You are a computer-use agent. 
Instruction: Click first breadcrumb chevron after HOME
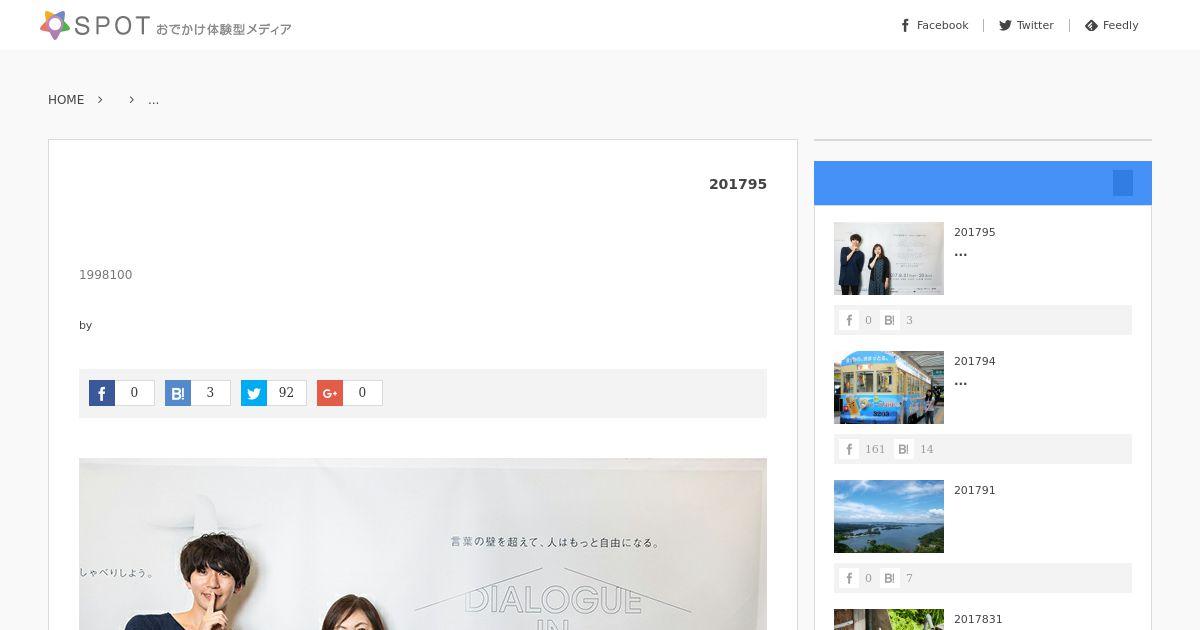click(100, 100)
